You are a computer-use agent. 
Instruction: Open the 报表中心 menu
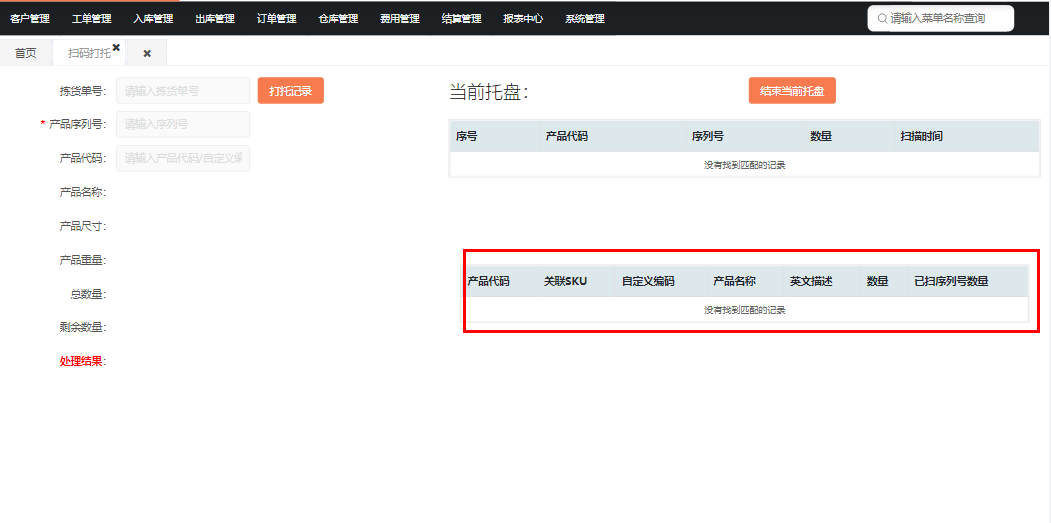523,19
